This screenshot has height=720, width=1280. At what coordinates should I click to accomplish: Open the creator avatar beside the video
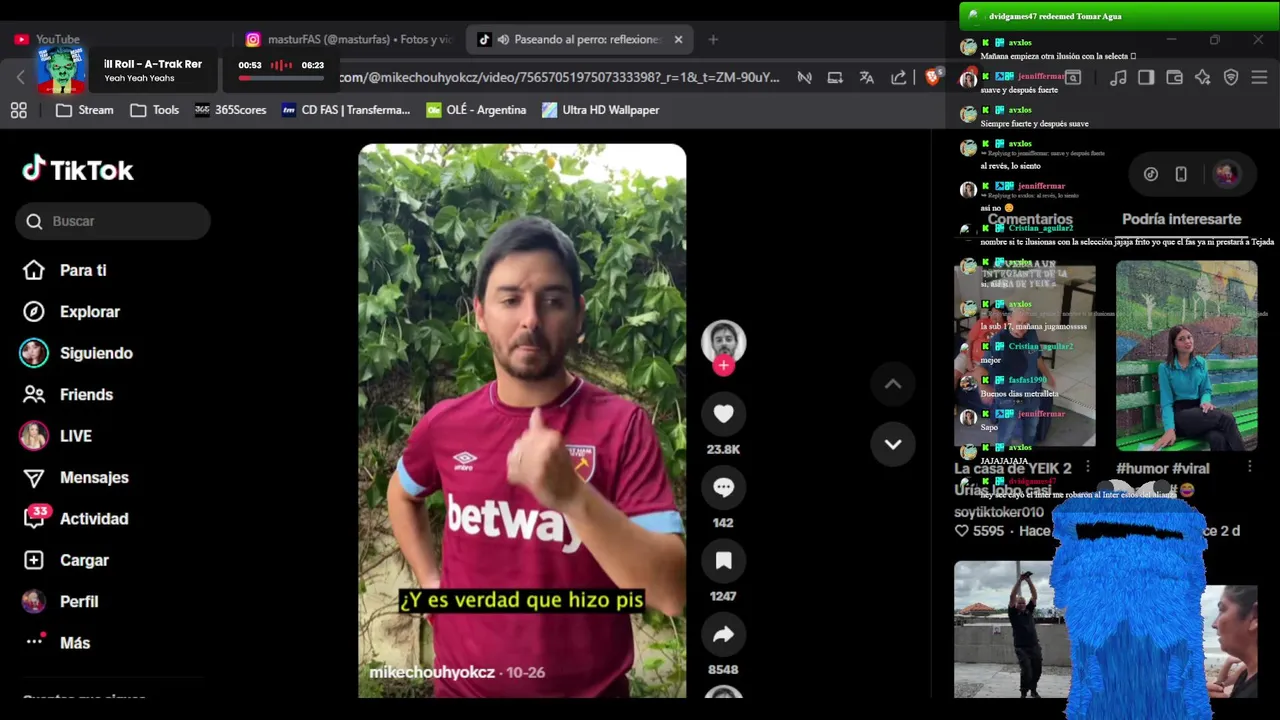pyautogui.click(x=723, y=341)
